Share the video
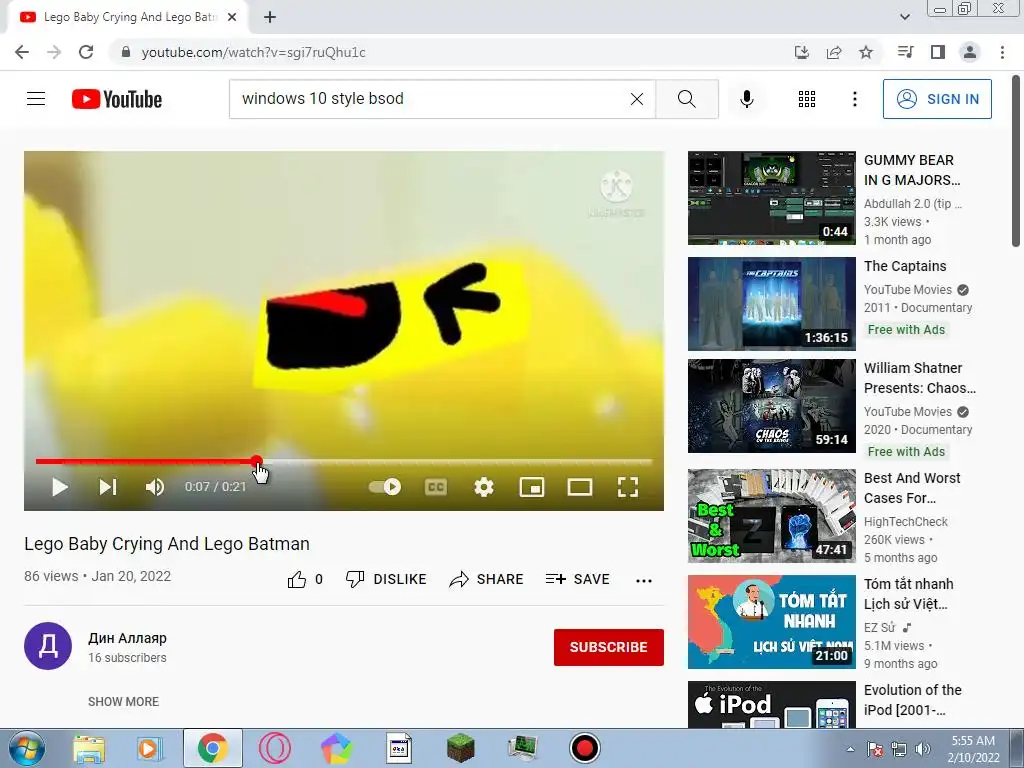 [487, 579]
